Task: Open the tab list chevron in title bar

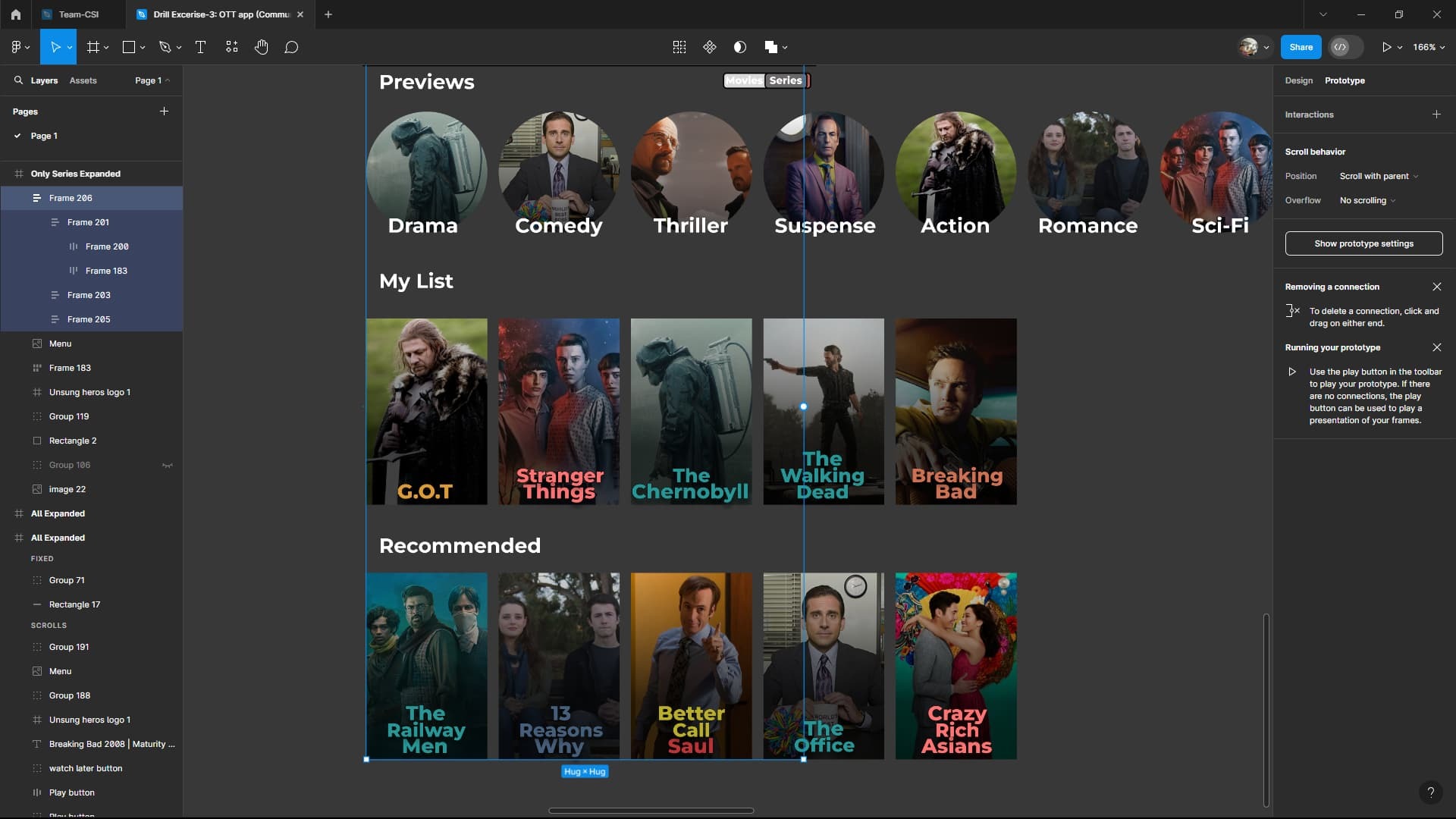Action: pos(1323,14)
